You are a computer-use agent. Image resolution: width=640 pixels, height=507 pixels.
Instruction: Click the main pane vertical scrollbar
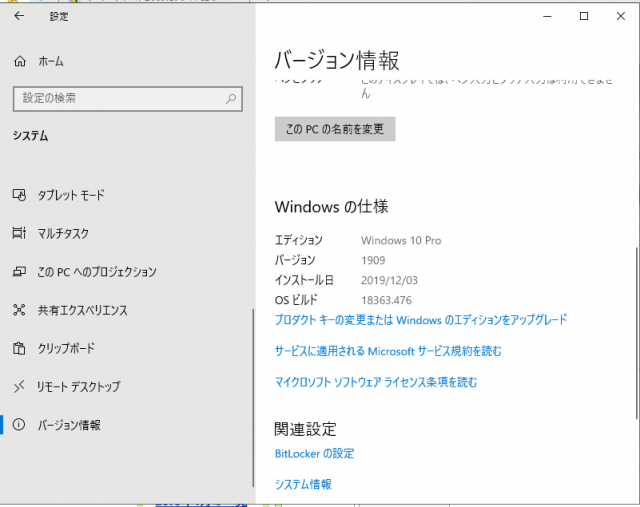pos(636,333)
